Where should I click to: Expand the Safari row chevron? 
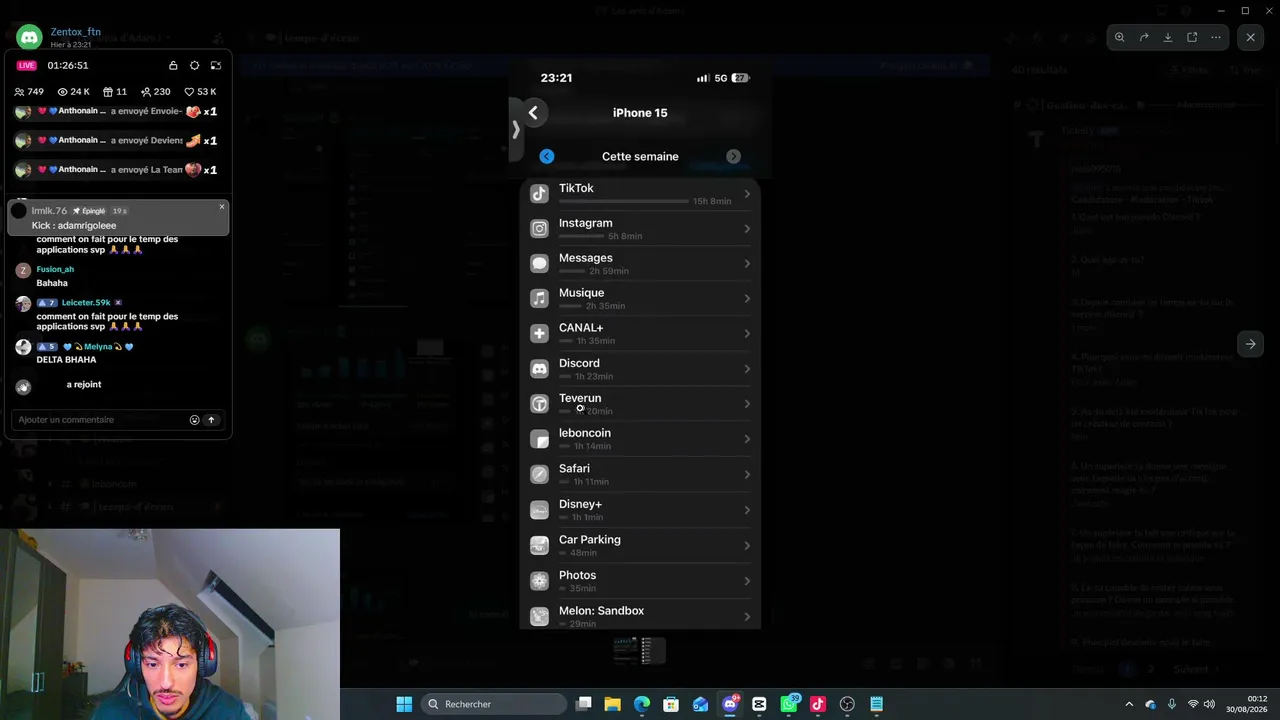[x=747, y=474]
